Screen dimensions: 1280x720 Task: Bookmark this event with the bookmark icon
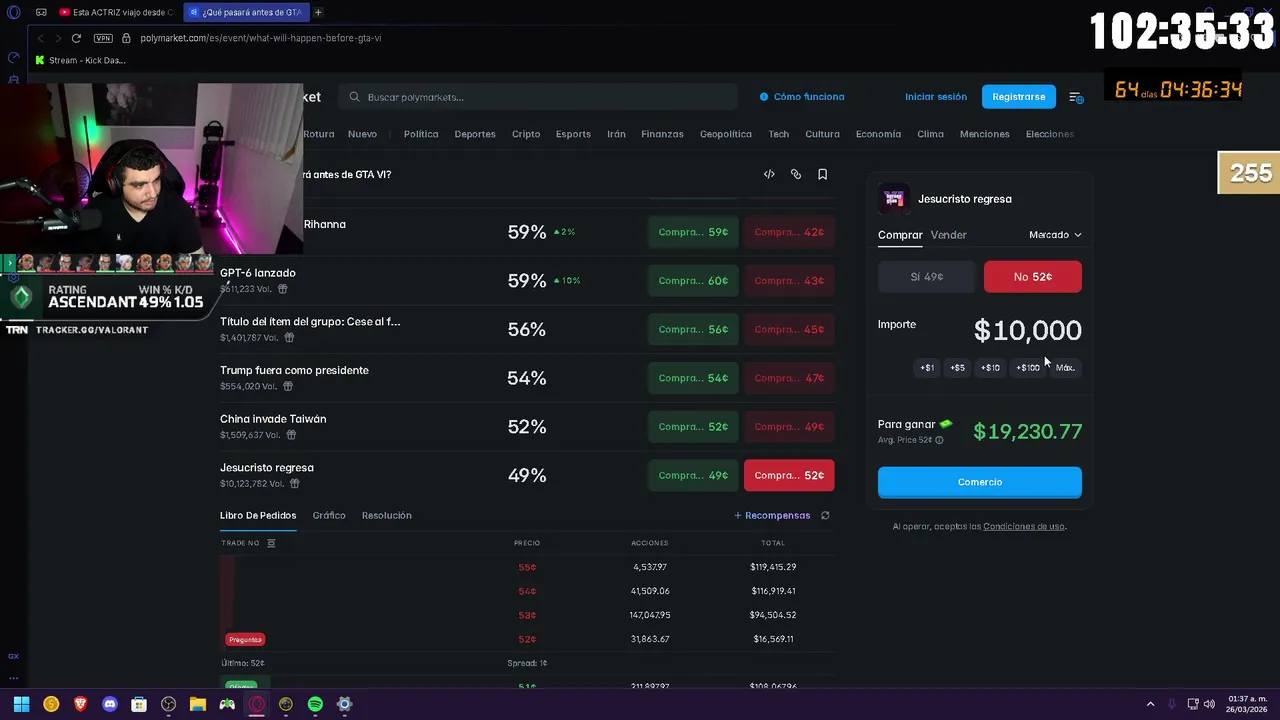coord(823,174)
